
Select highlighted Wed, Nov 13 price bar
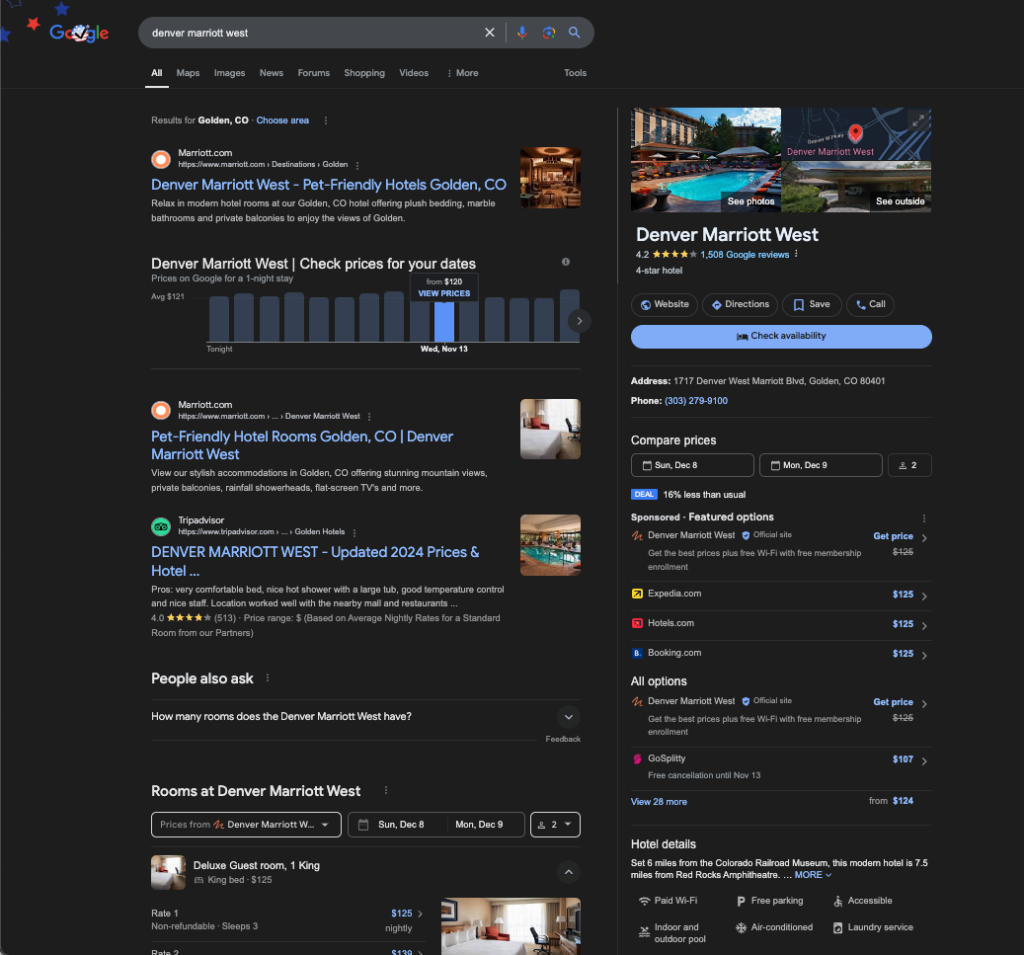pos(444,321)
